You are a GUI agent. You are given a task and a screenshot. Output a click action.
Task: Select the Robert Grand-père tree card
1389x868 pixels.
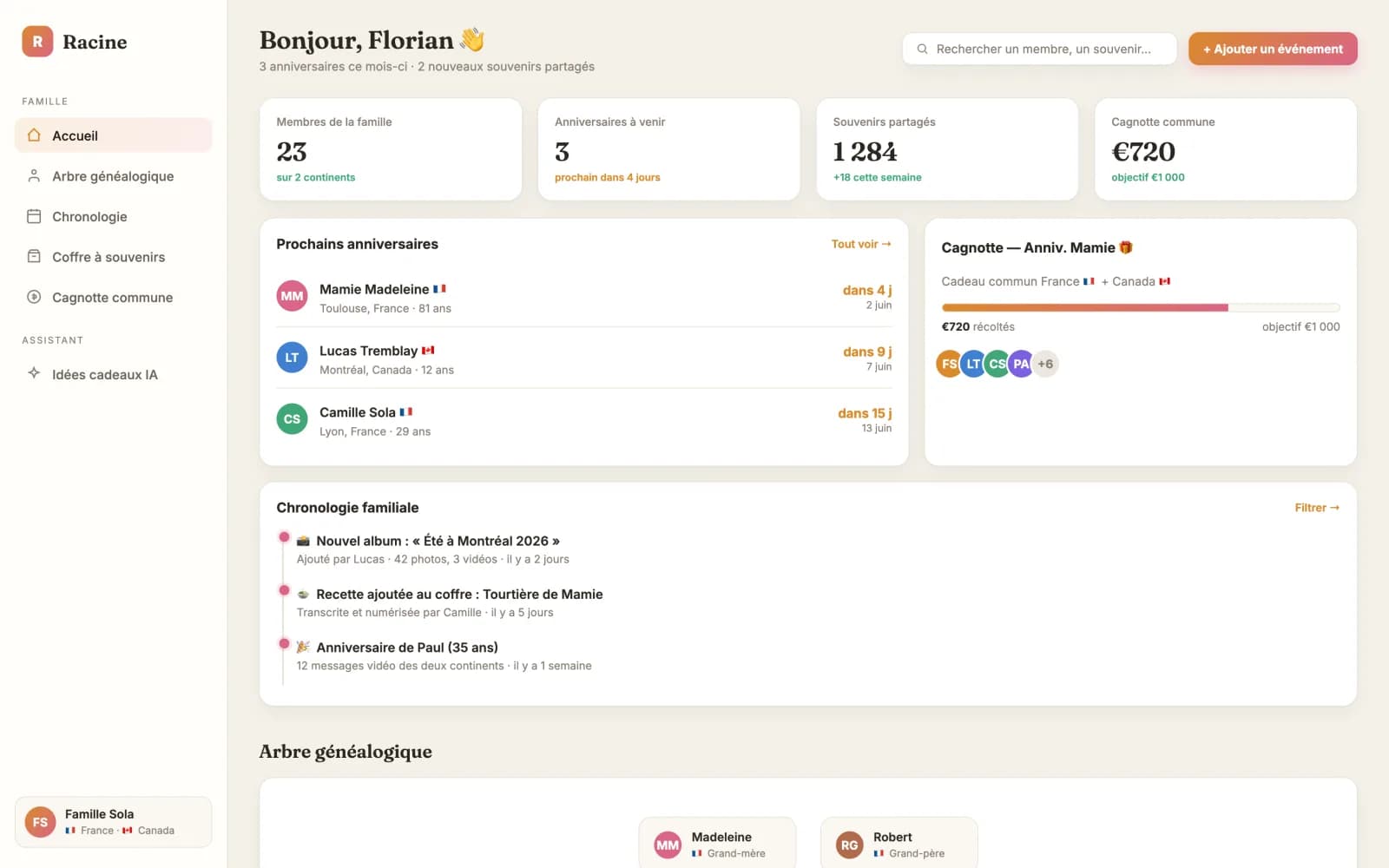(899, 843)
